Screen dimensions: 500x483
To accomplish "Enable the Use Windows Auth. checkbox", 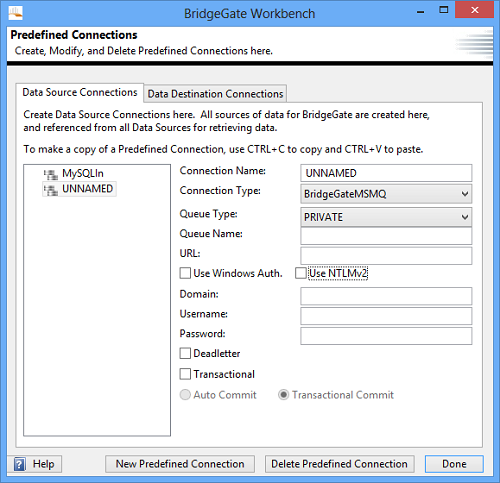I will pos(185,273).
